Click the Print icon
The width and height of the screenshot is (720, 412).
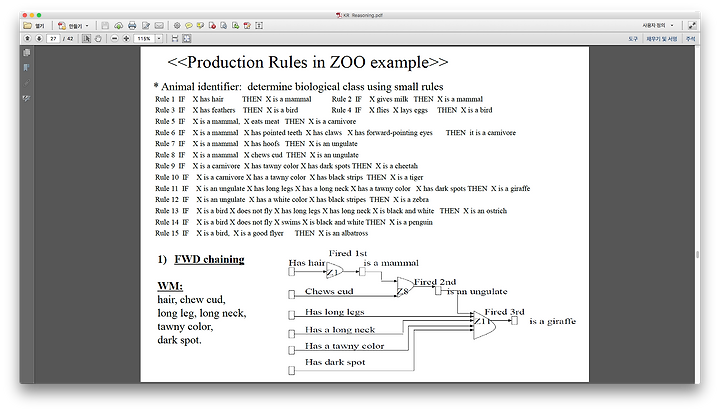[132, 26]
